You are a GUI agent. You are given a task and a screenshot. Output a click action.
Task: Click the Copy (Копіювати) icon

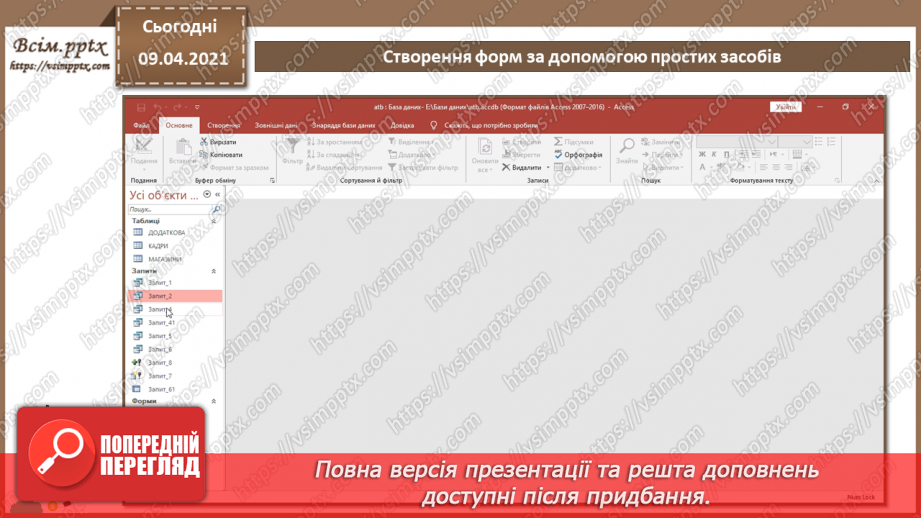click(x=205, y=155)
